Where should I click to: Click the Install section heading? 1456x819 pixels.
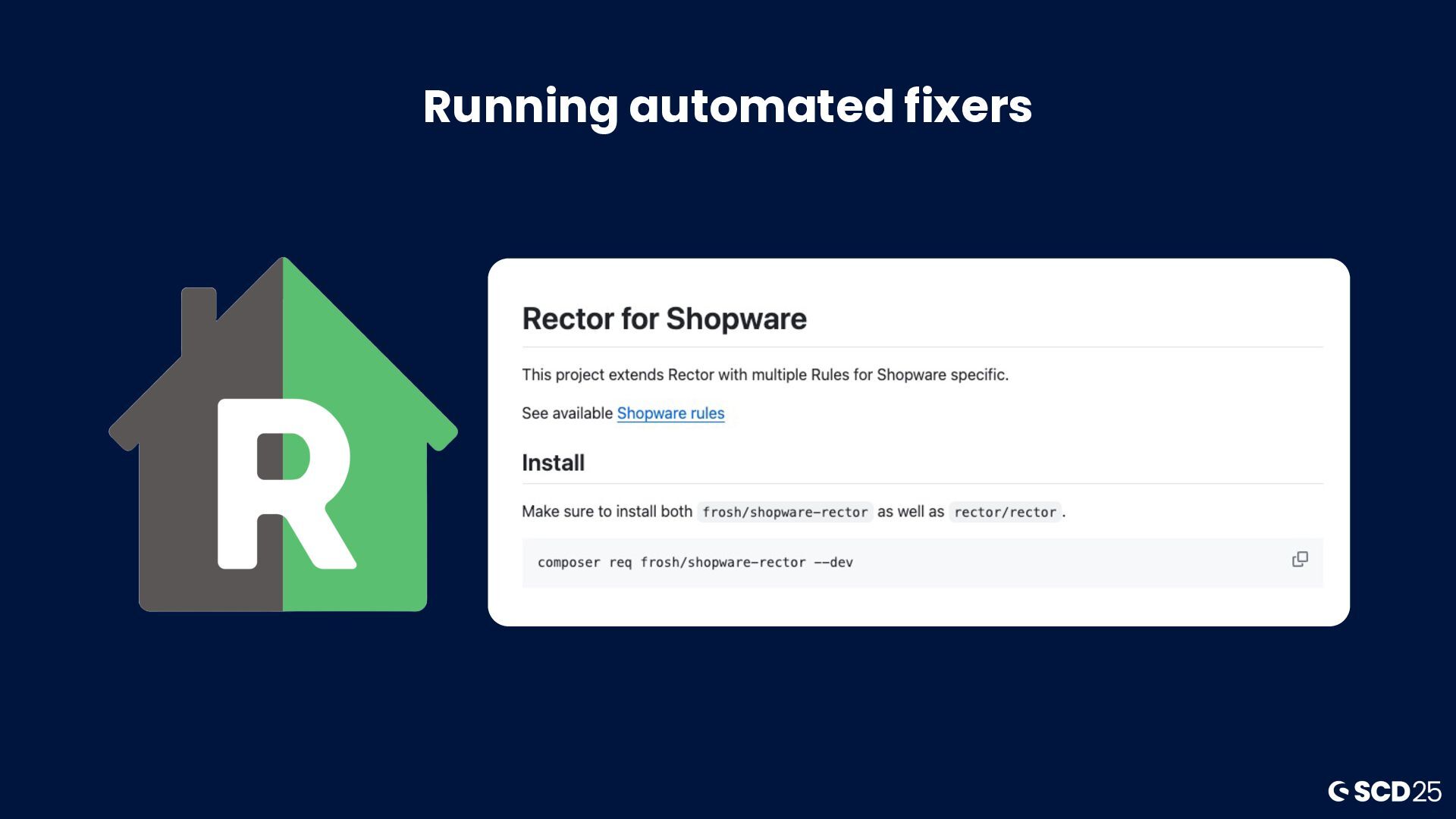pos(553,463)
